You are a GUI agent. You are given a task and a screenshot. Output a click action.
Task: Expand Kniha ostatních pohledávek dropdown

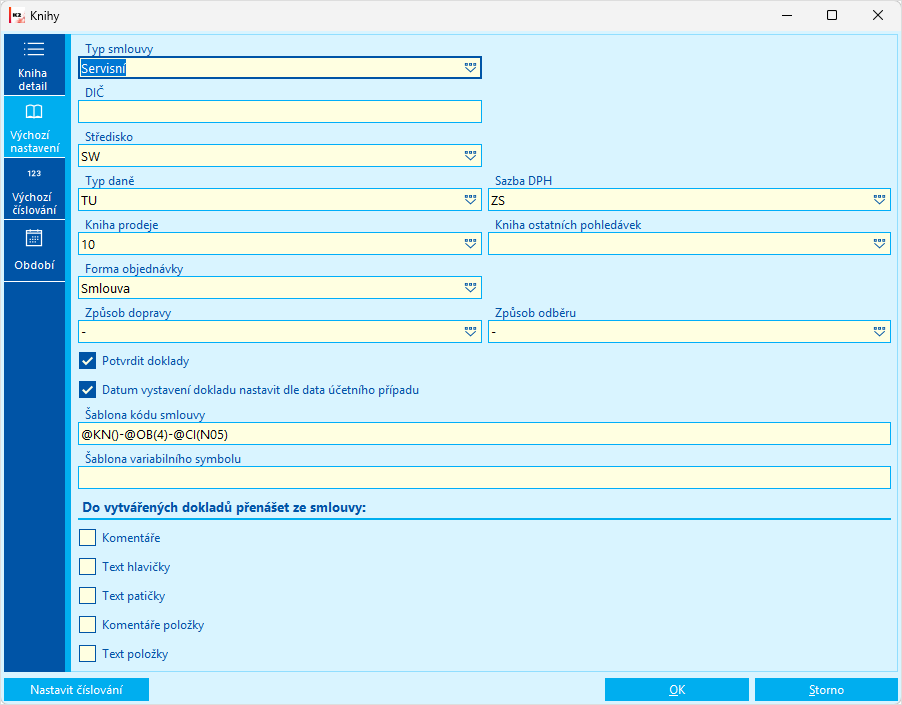[x=880, y=244]
